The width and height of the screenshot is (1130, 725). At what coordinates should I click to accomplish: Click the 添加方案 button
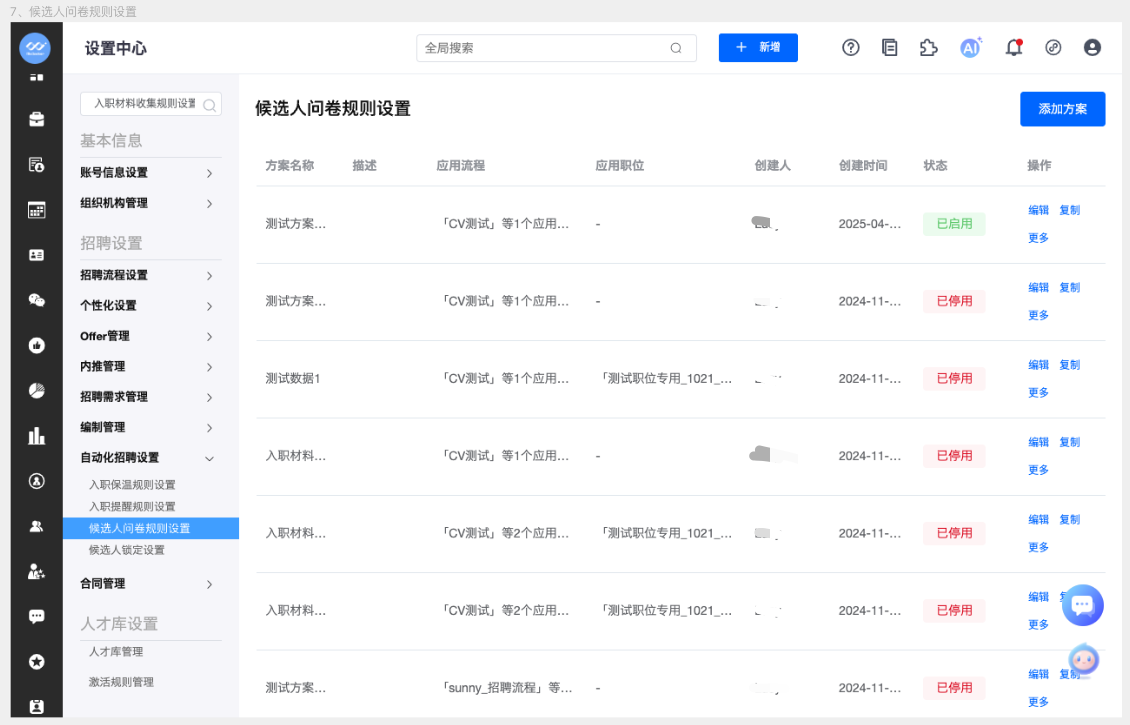coord(1062,109)
